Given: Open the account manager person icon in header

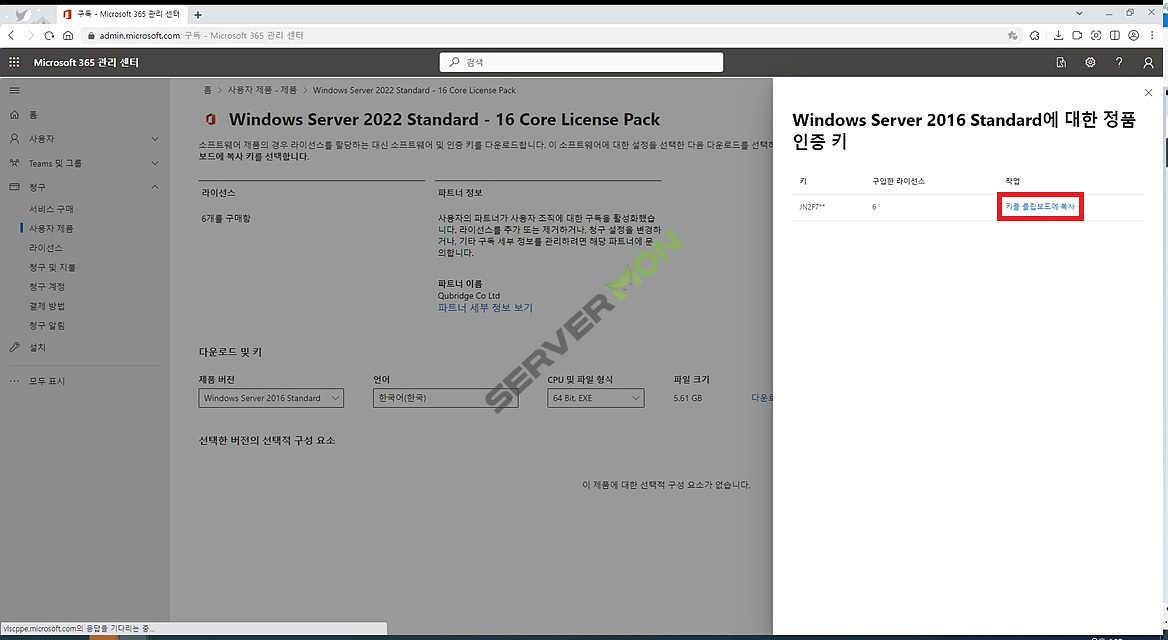Looking at the screenshot, I should (x=1148, y=63).
